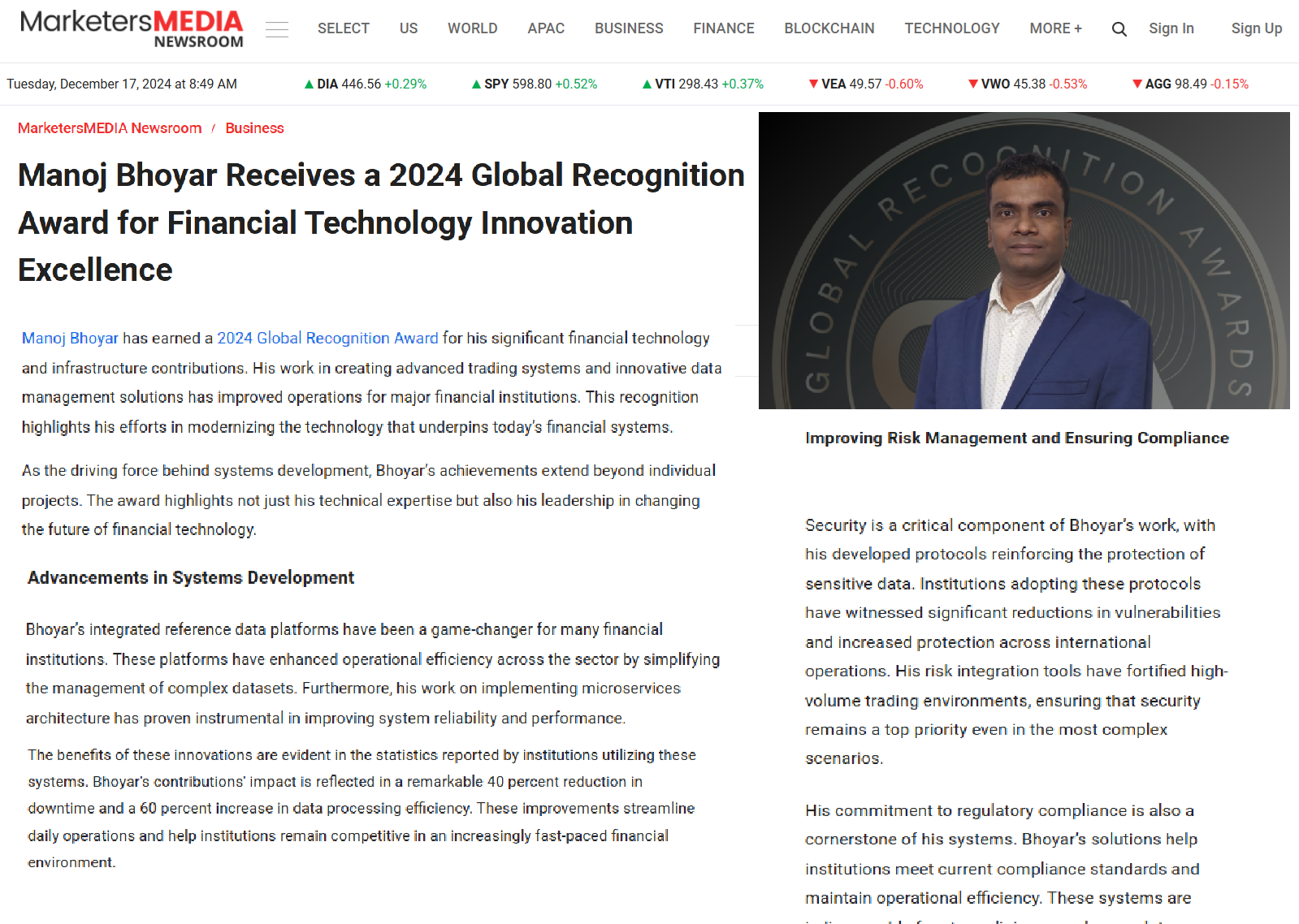Viewport: 1299px width, 924px height.
Task: Click the Sign In link
Action: coord(1171,28)
